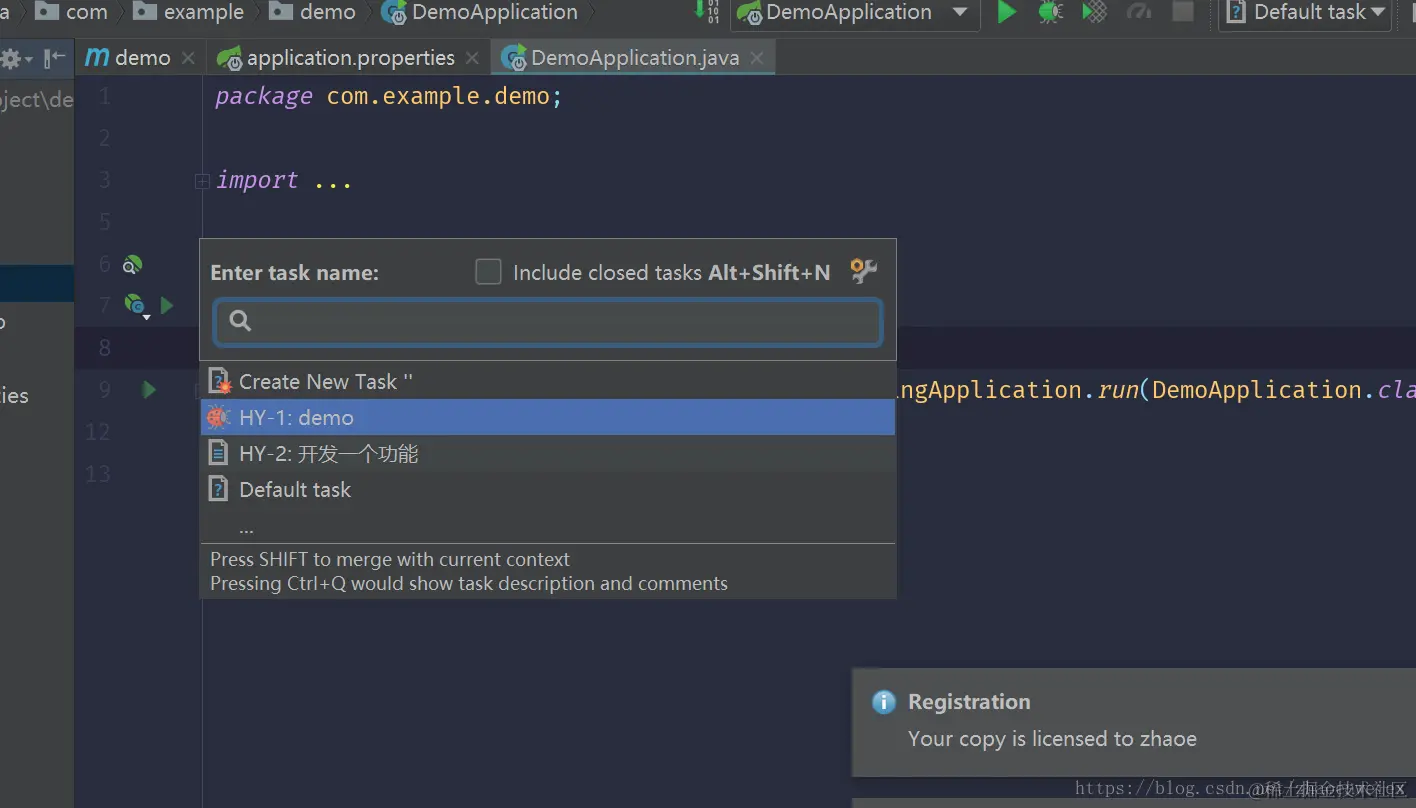Click the question-mark icon beside Default task row
Screen dimensions: 1416x808
(218, 489)
